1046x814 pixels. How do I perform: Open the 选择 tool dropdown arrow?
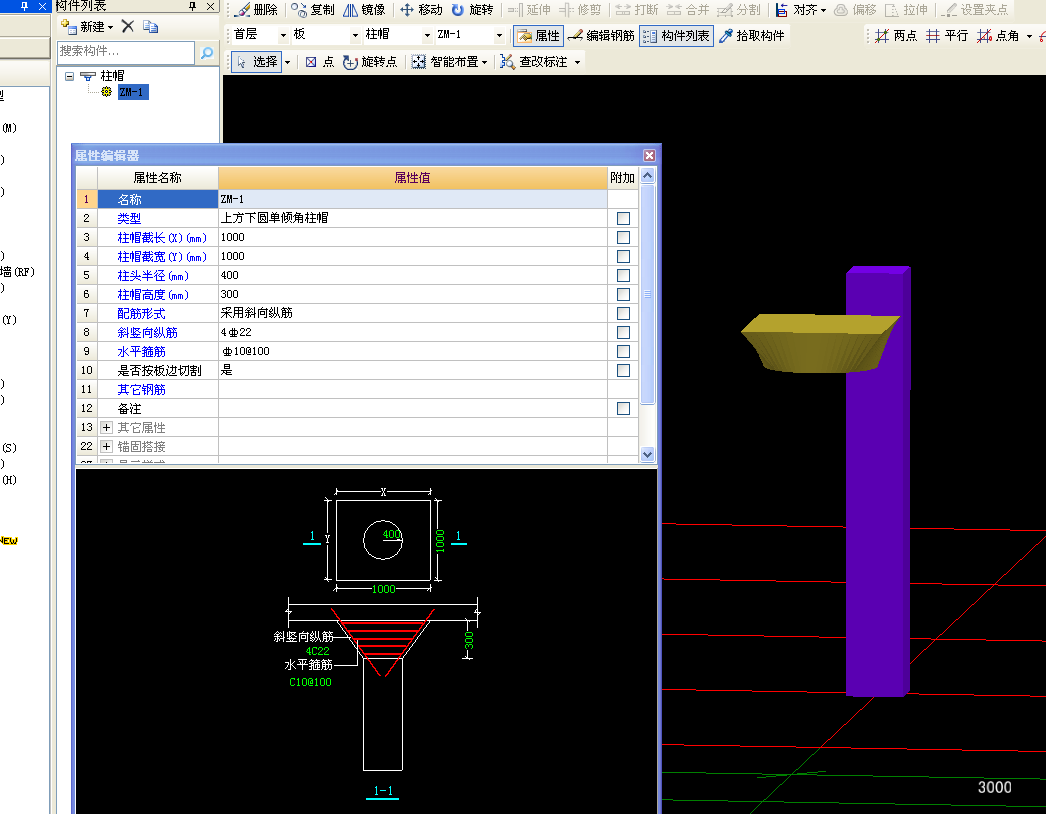[288, 62]
